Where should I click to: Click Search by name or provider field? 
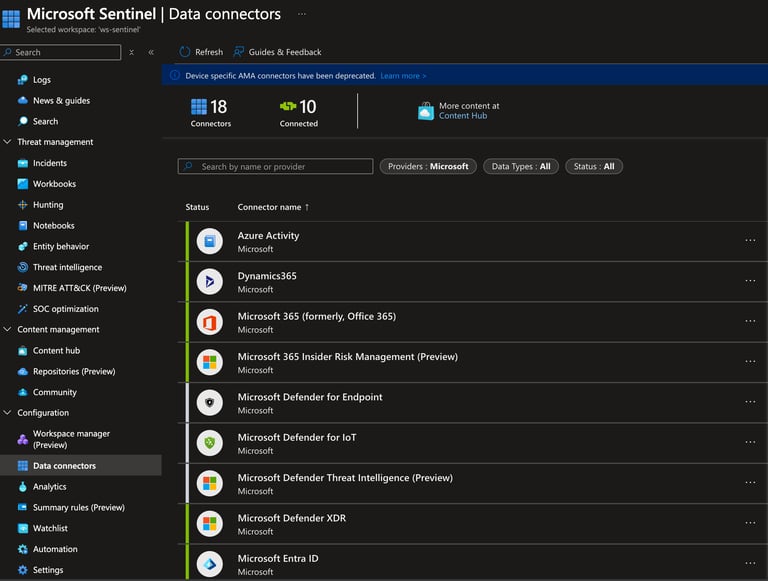tap(275, 166)
